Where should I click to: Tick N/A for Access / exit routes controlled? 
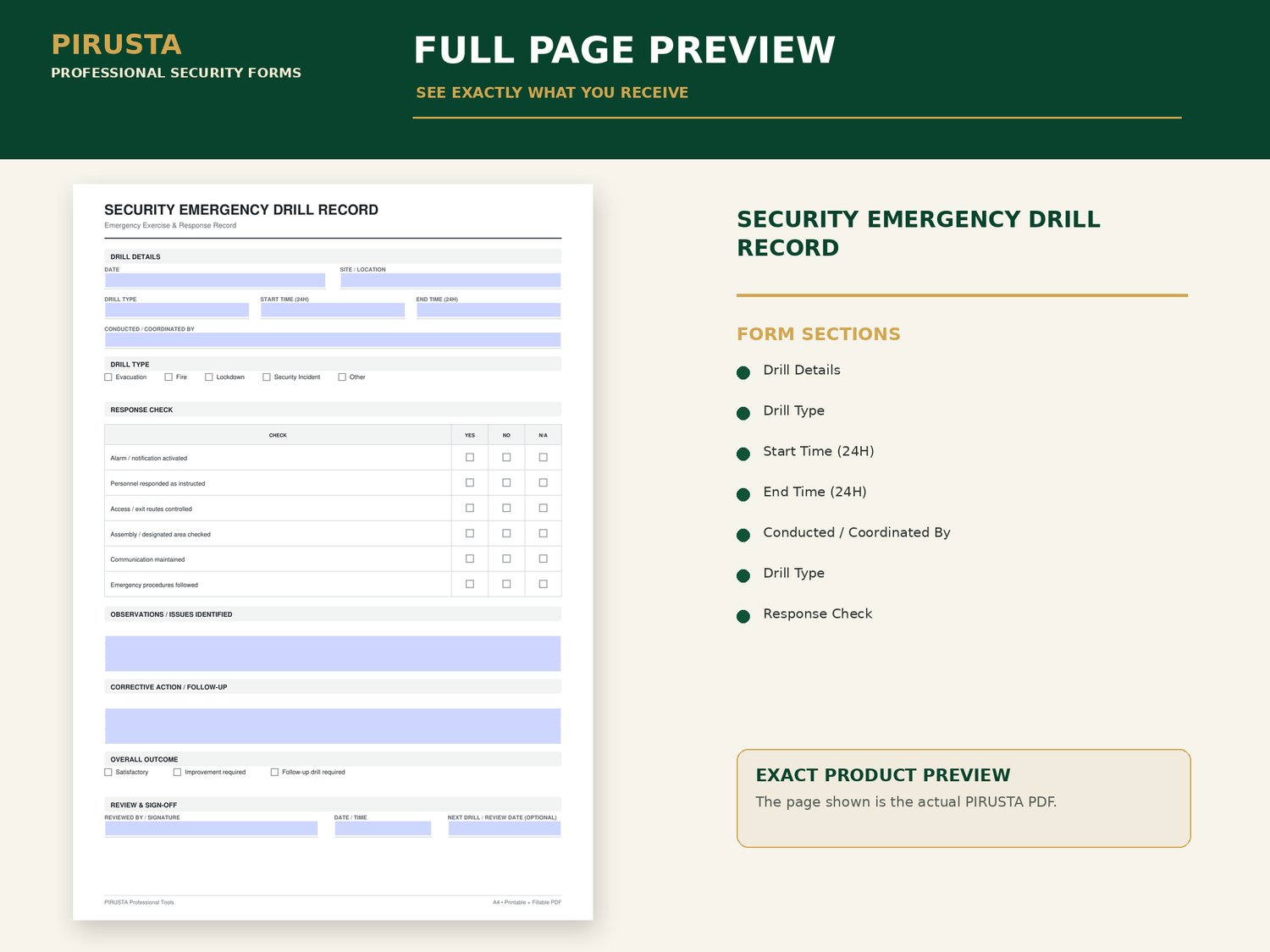pos(544,508)
